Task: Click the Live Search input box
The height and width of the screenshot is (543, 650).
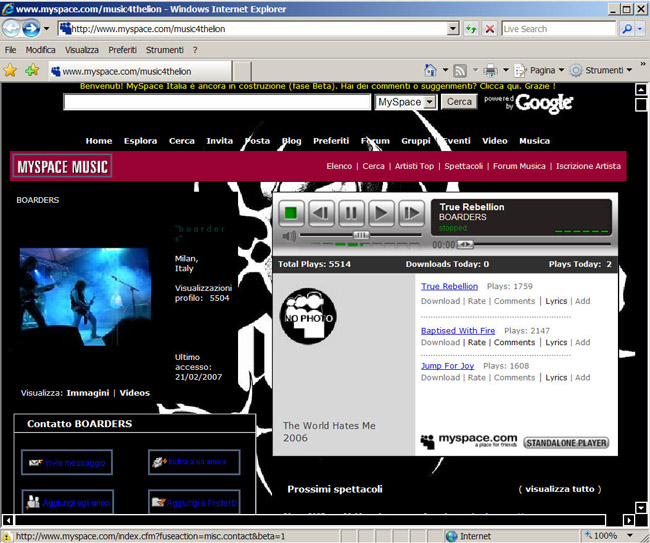Action: coord(558,29)
